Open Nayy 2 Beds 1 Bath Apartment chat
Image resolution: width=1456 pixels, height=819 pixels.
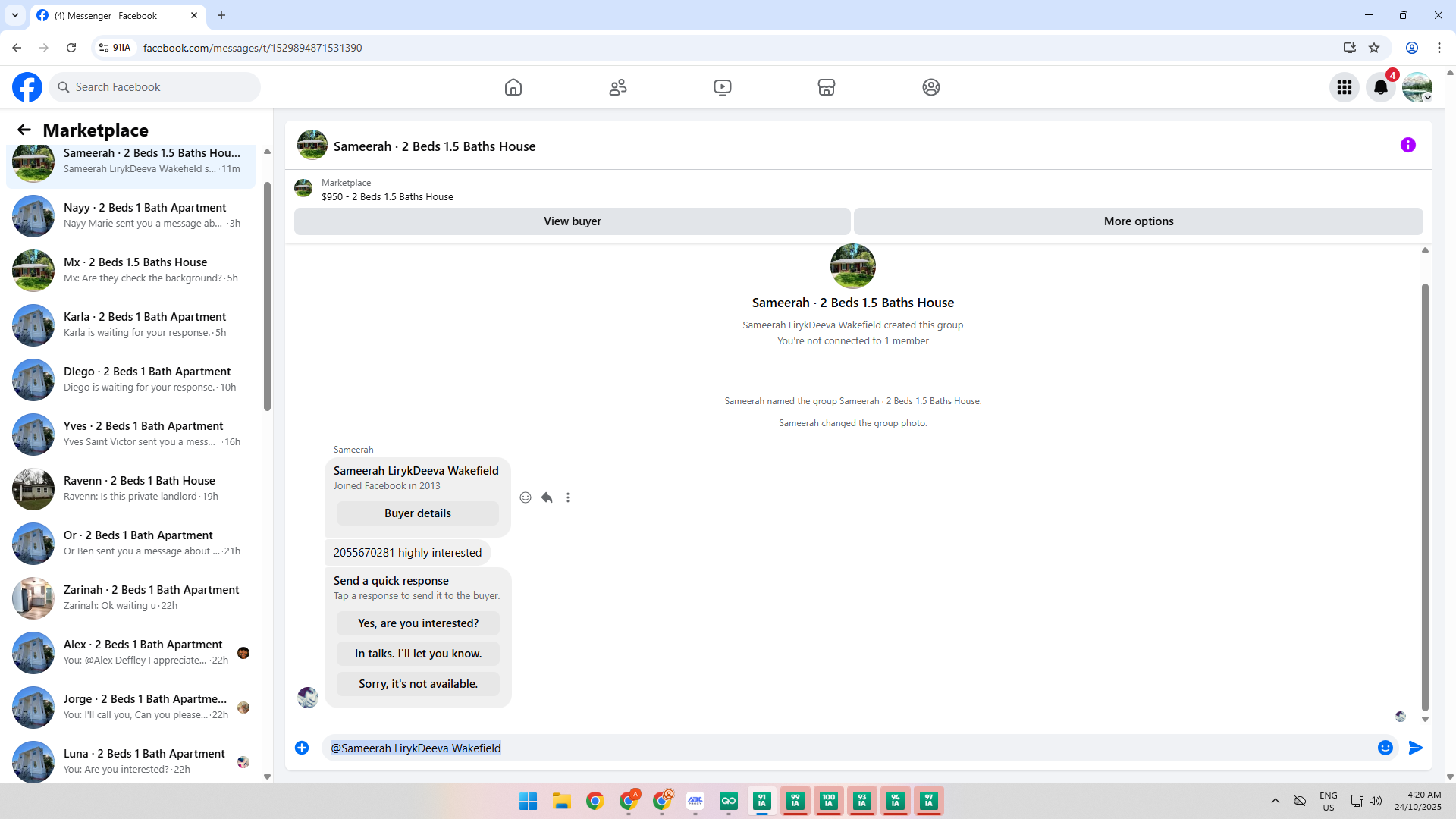pos(131,215)
